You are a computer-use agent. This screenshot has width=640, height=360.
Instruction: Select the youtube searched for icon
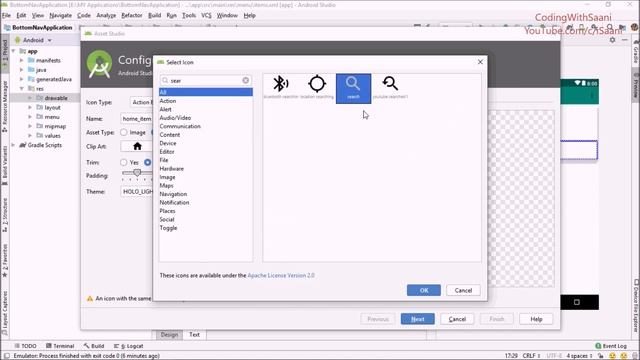[390, 88]
